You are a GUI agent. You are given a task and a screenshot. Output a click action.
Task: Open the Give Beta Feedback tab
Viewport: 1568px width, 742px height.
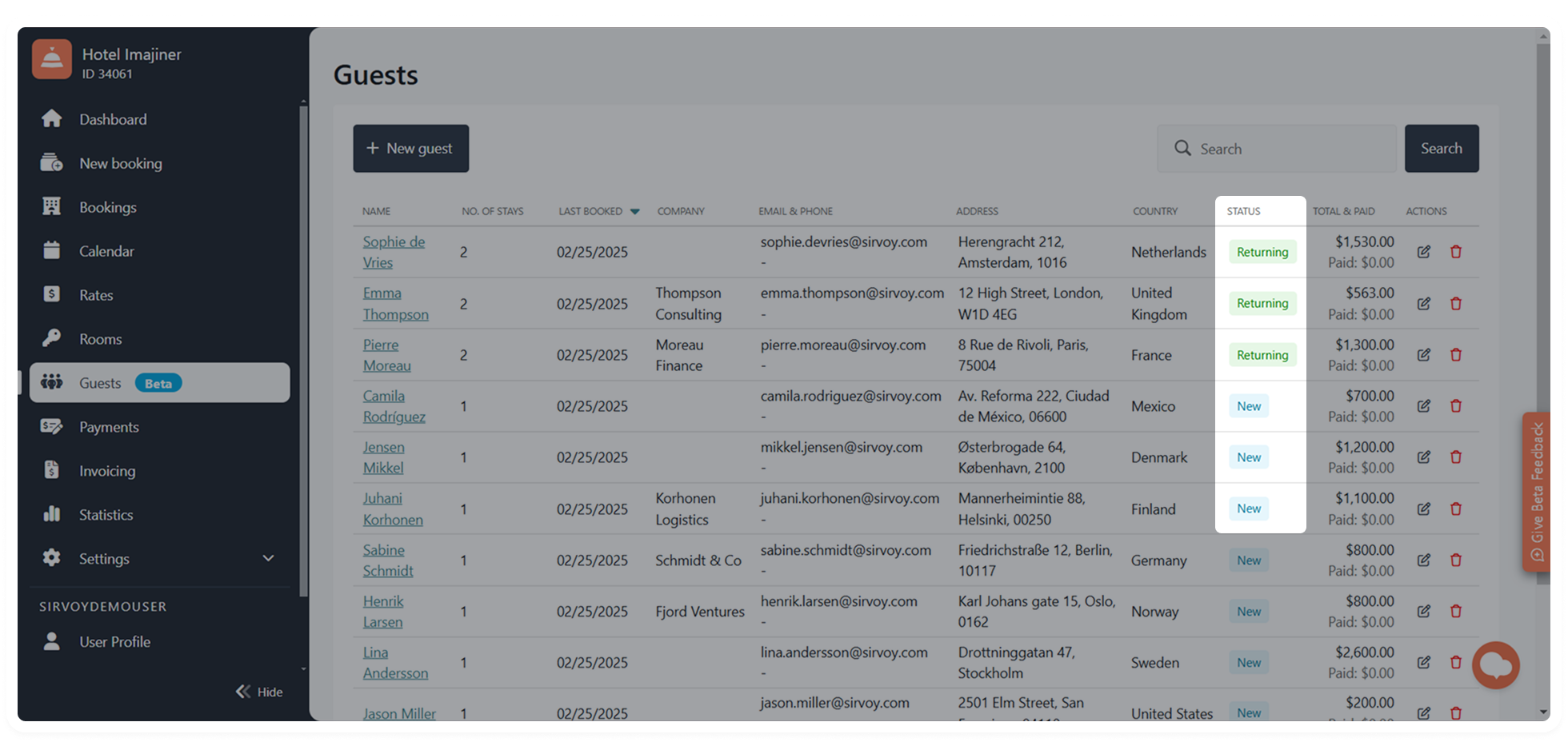click(x=1536, y=491)
